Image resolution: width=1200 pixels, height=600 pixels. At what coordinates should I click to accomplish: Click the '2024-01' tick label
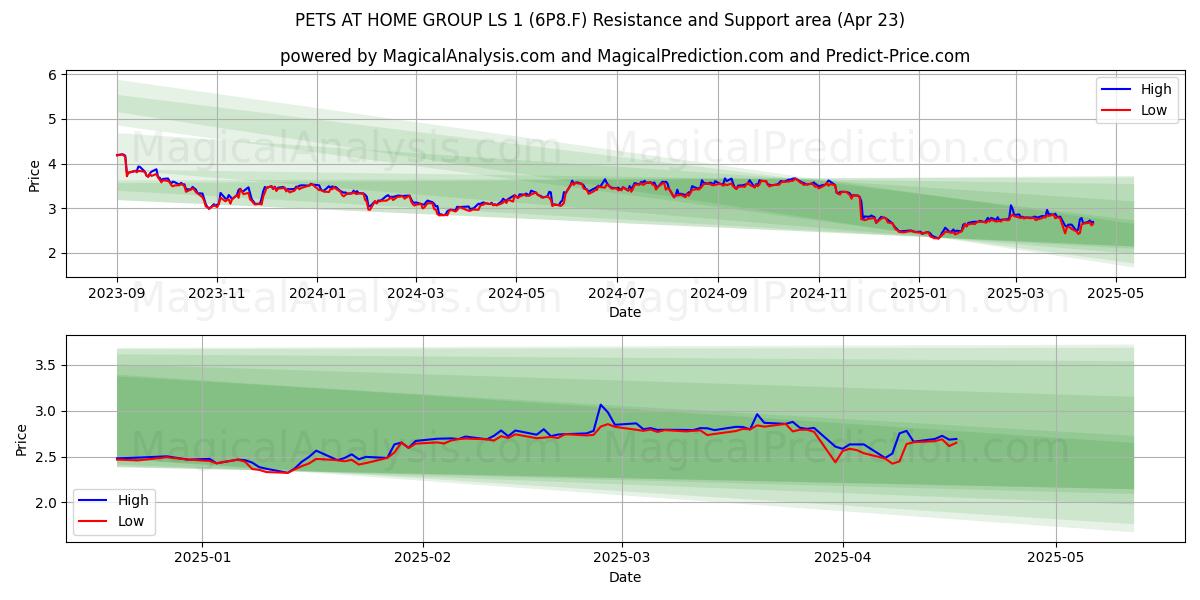pos(317,294)
